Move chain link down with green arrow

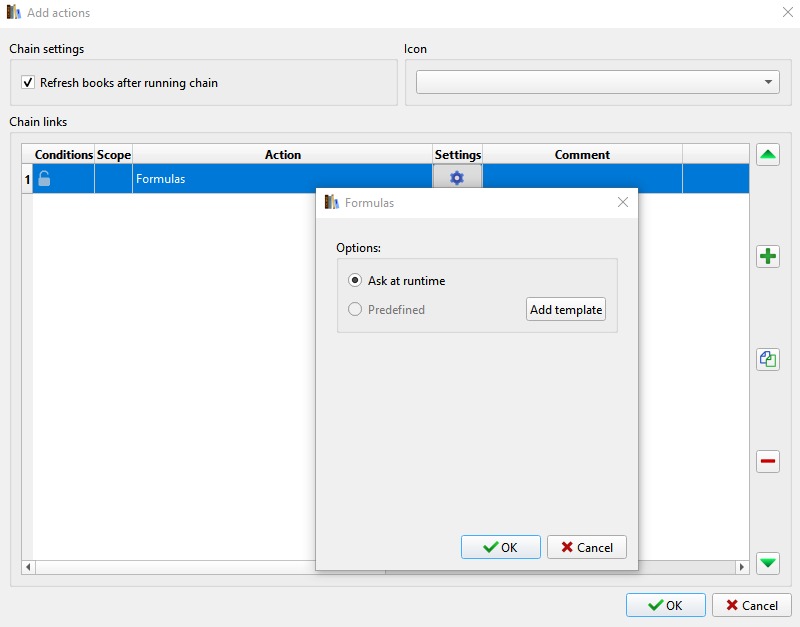coord(767,563)
